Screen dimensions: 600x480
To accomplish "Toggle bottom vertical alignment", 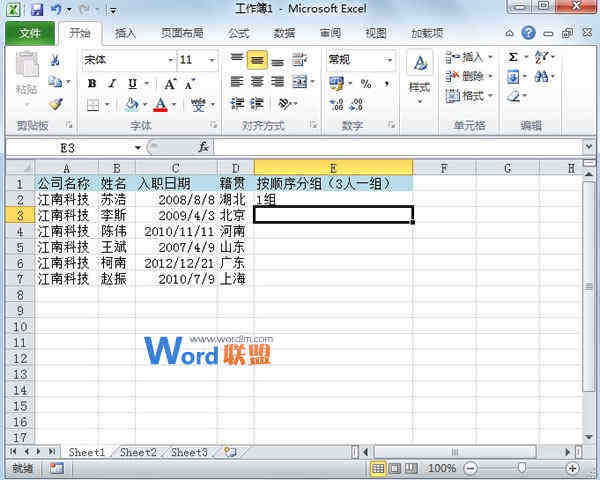I will [277, 61].
